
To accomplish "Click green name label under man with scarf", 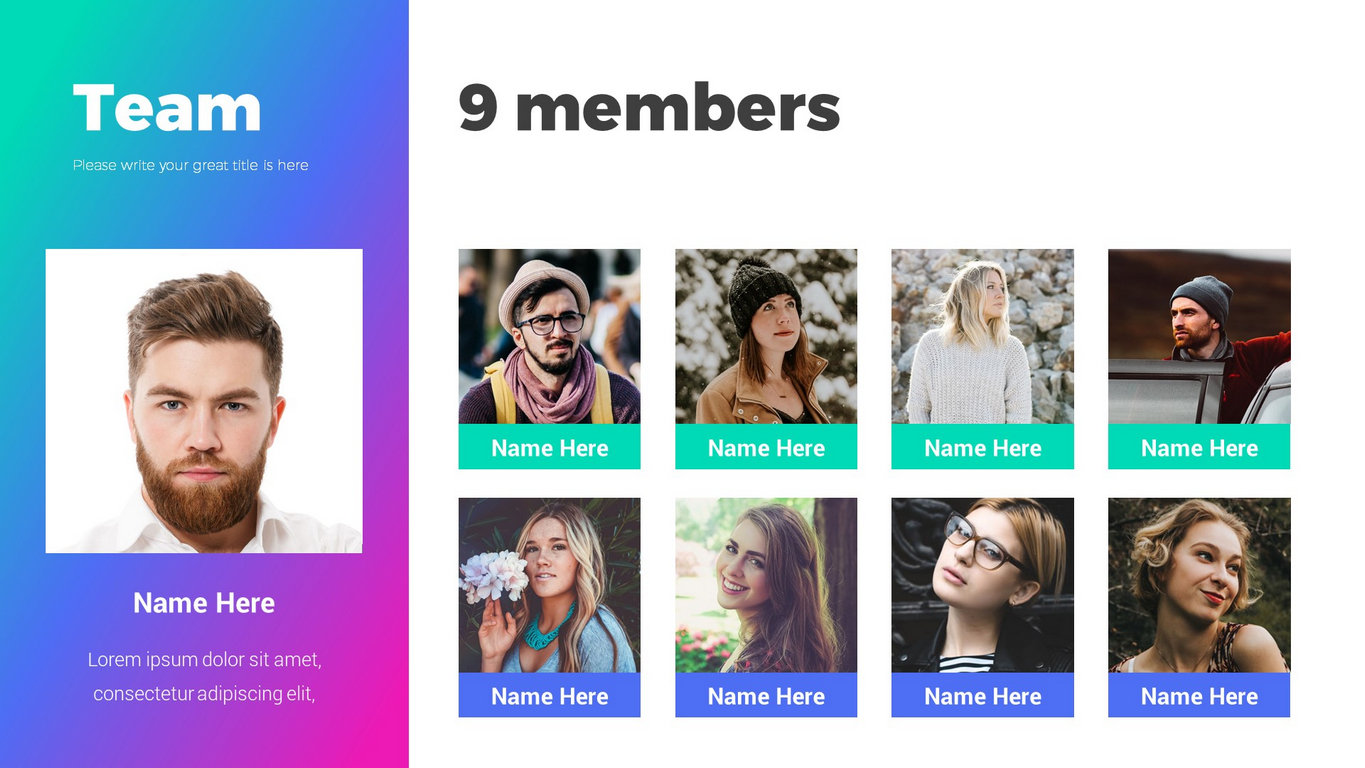I will pyautogui.click(x=549, y=448).
